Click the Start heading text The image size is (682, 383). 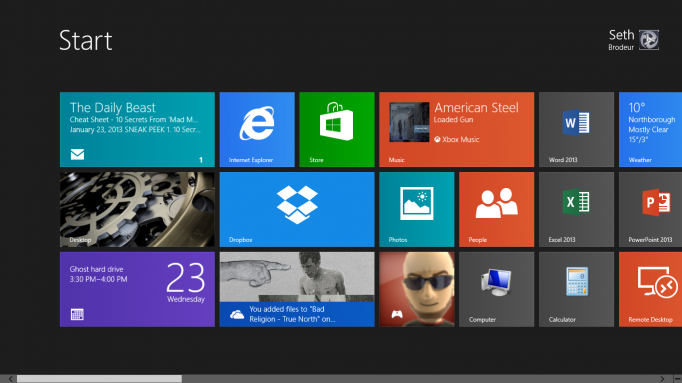coord(86,40)
